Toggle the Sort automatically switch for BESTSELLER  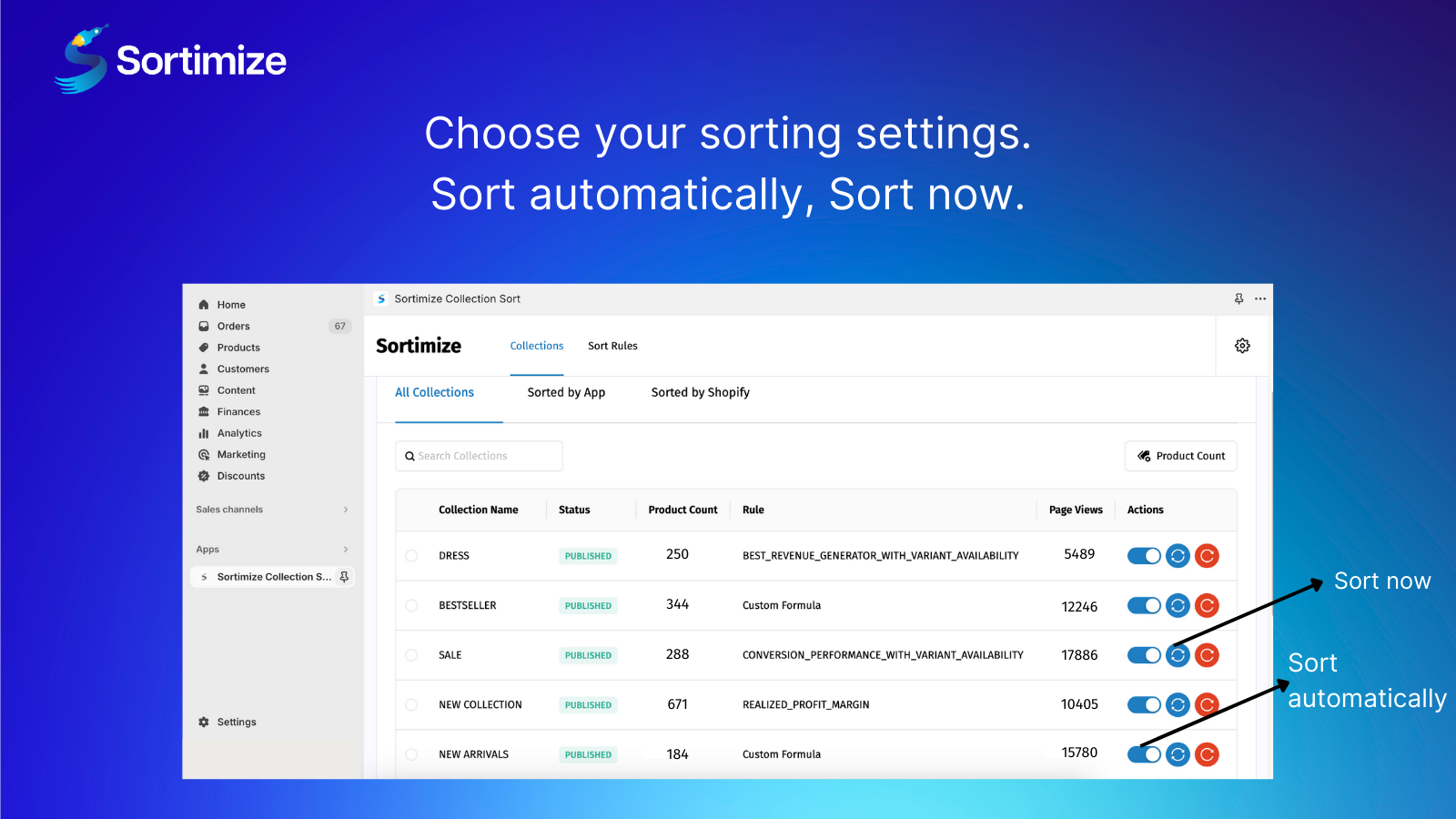(1143, 605)
